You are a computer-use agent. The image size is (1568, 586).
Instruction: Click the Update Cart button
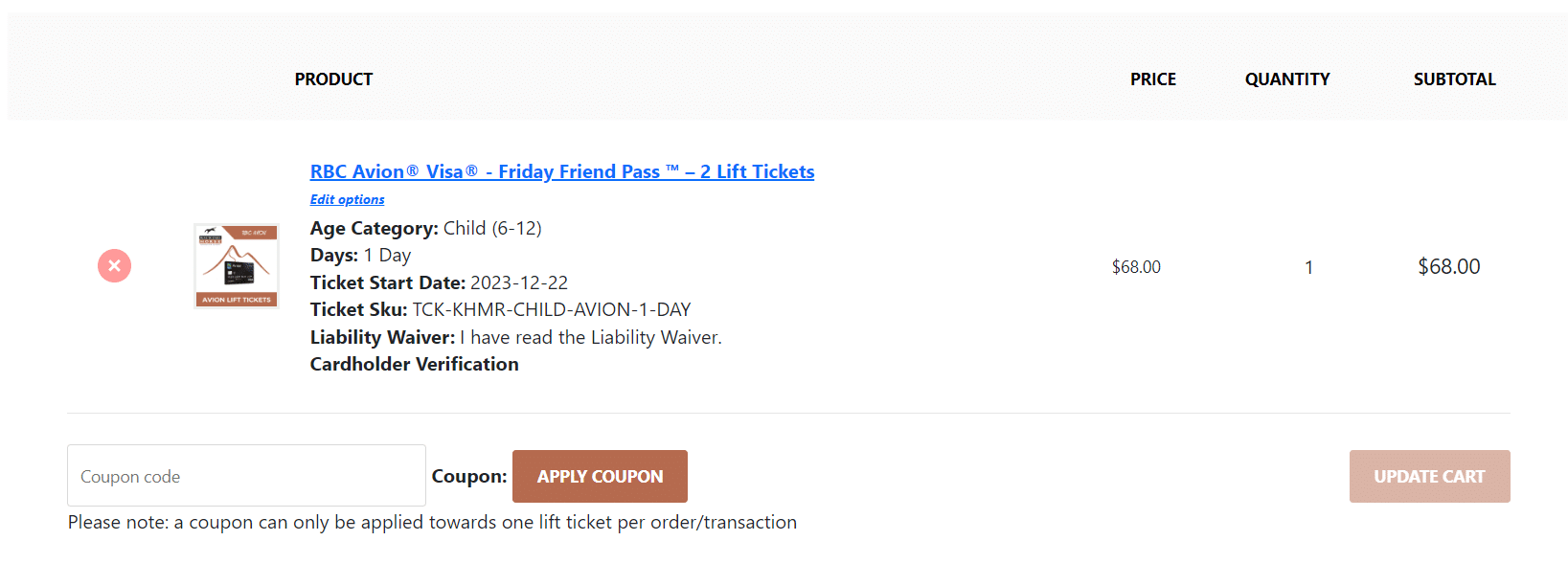(x=1429, y=476)
